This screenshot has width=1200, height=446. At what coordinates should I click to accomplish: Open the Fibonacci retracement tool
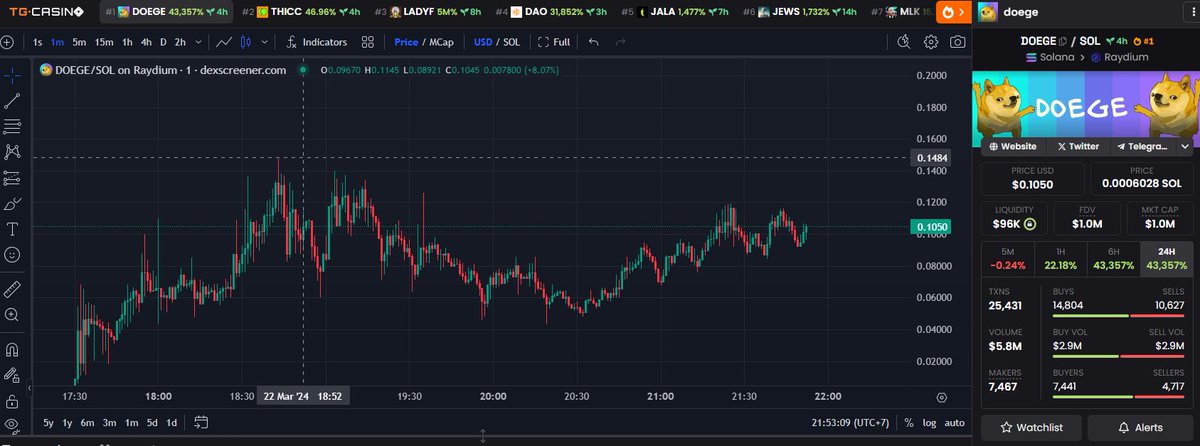13,127
